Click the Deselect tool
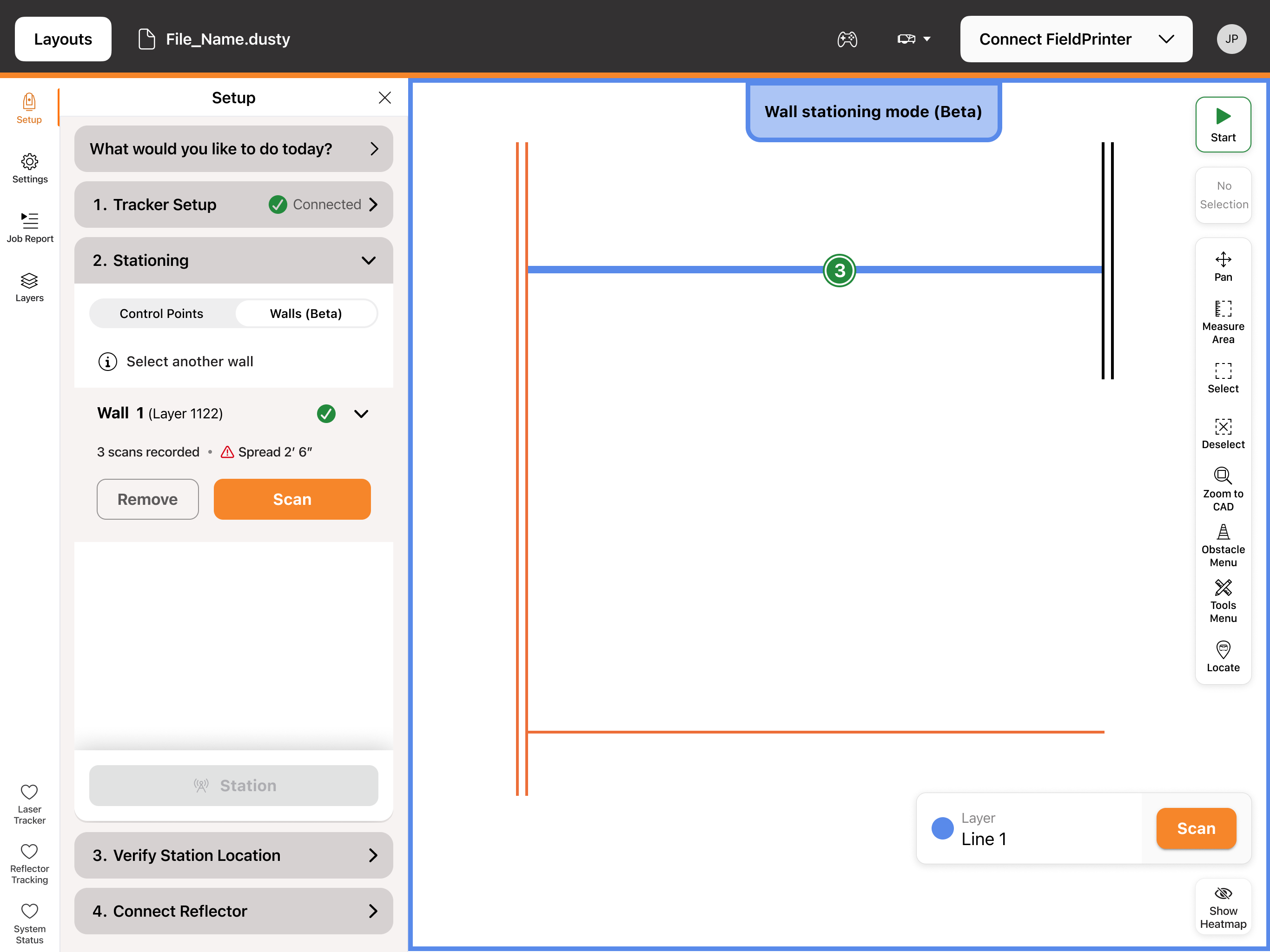 (1223, 434)
